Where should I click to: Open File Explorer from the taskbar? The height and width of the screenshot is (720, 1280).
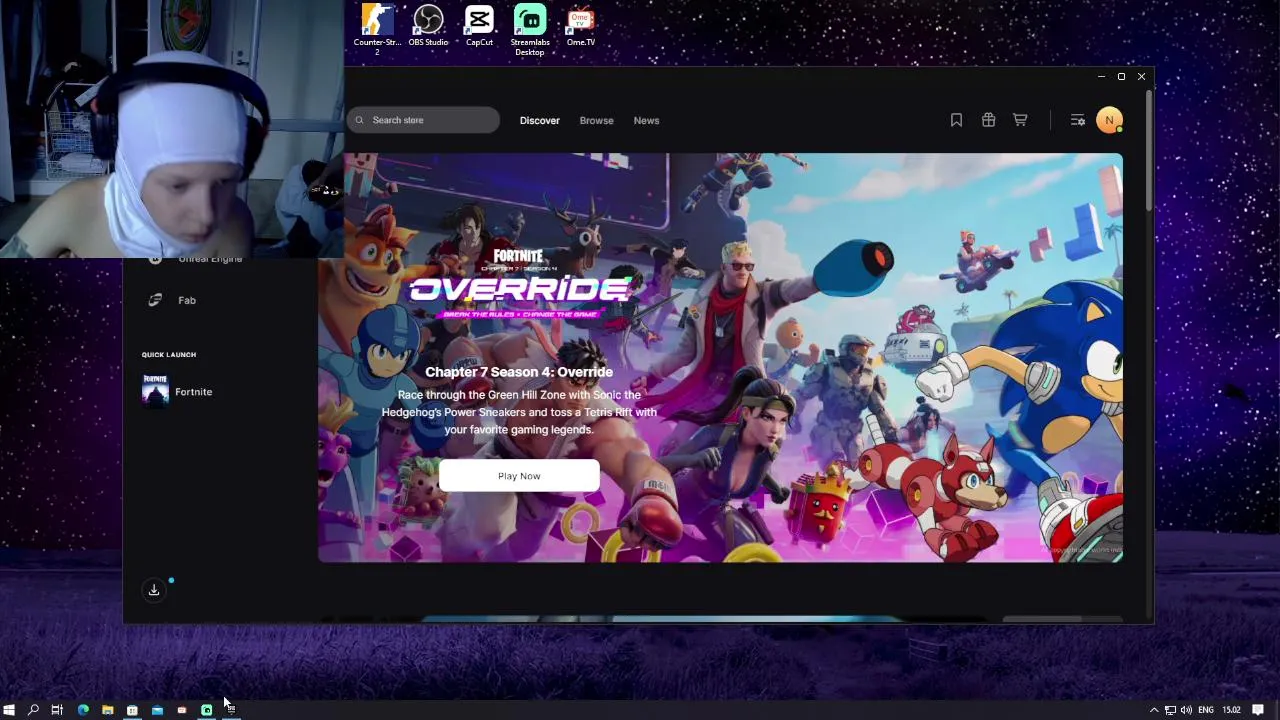click(107, 710)
